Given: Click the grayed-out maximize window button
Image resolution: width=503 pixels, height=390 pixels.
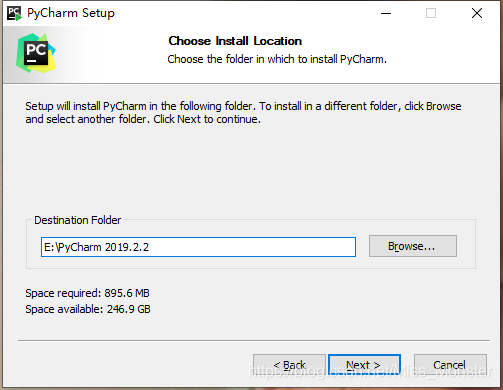Looking at the screenshot, I should (x=431, y=13).
